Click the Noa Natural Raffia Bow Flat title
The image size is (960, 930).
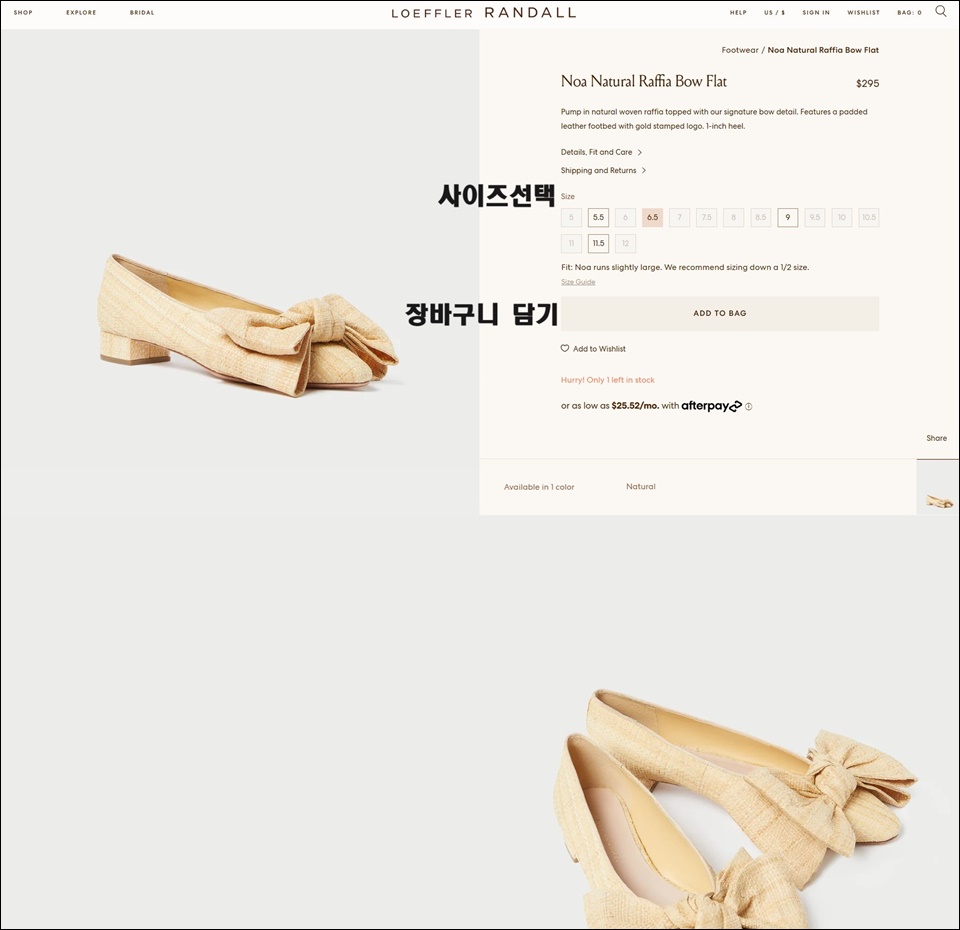point(643,81)
